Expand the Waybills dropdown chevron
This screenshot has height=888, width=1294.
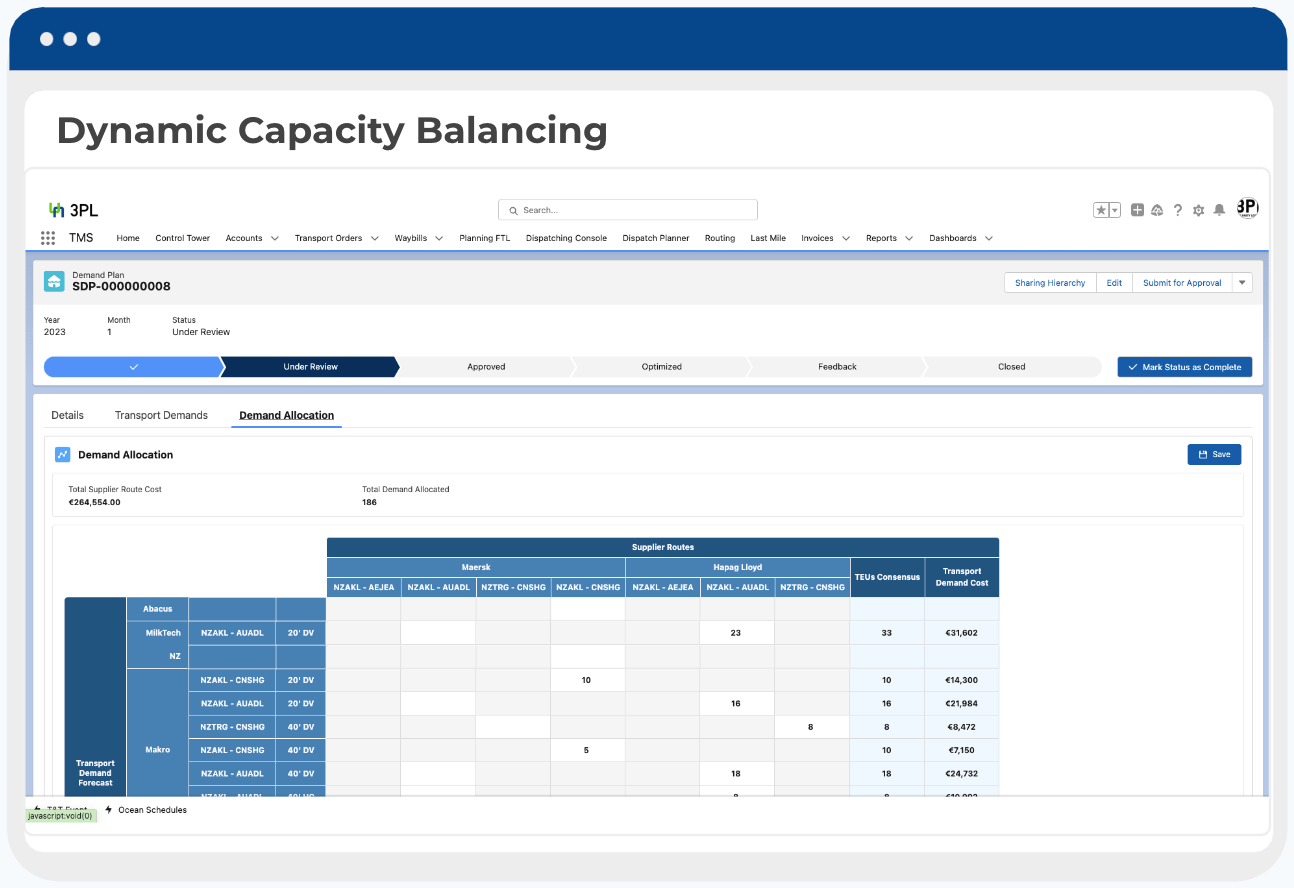[439, 238]
